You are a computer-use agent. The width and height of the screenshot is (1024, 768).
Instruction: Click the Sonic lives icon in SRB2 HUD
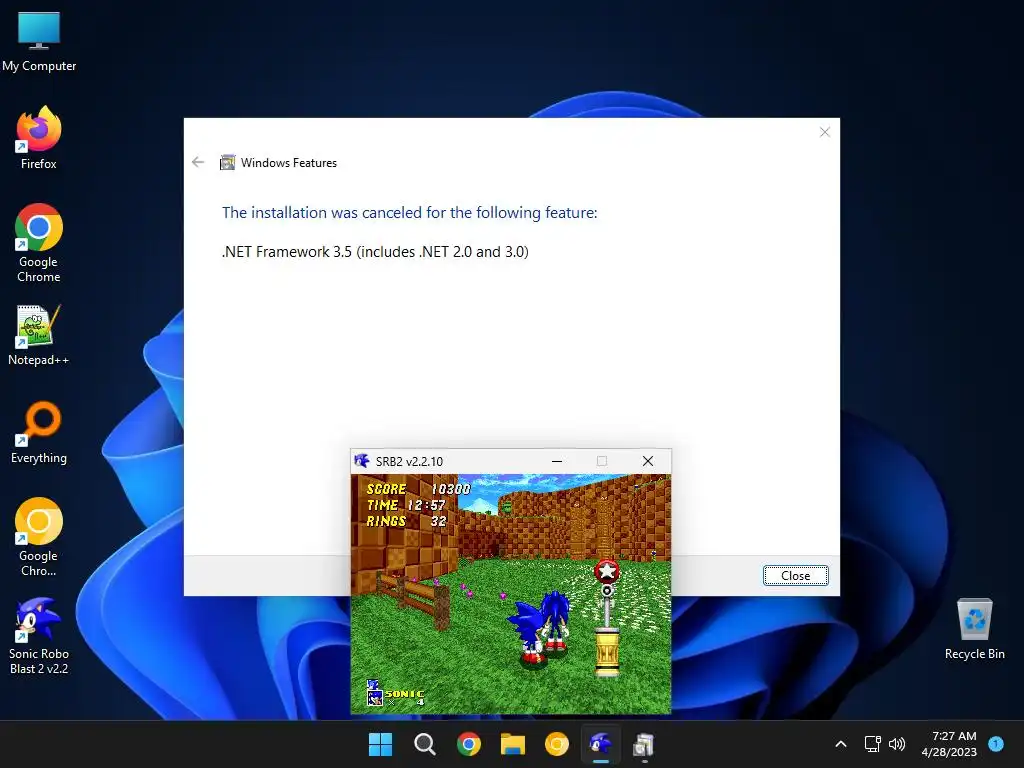[x=375, y=694]
